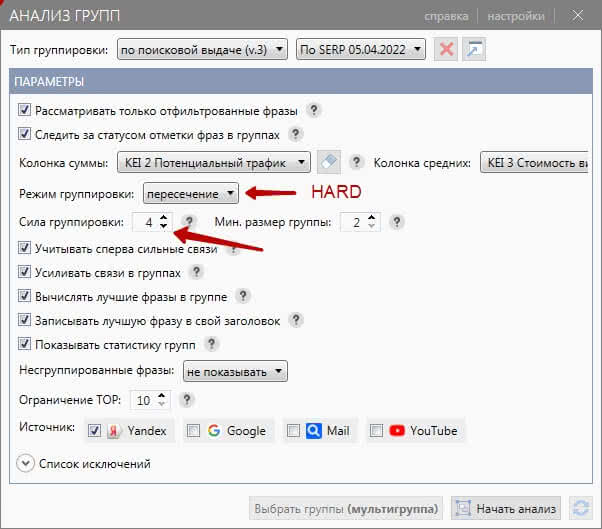The width and height of the screenshot is (602, 529).
Task: Enable the YouTube source checkbox
Action: 376,431
